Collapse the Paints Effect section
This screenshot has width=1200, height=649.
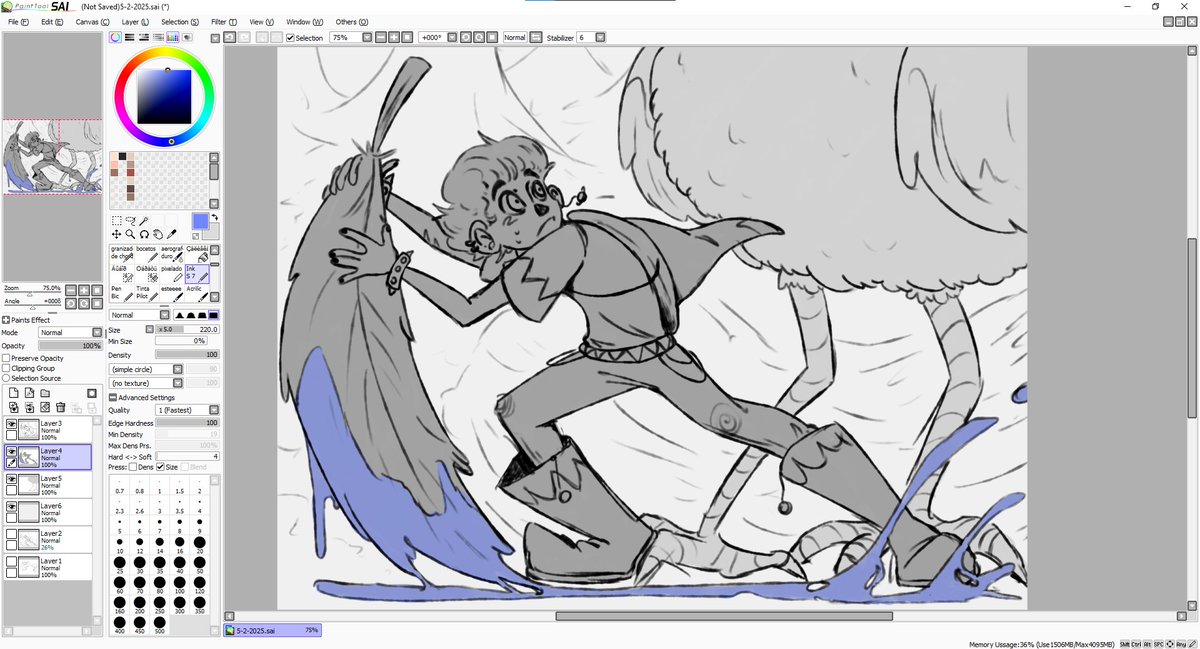point(6,320)
